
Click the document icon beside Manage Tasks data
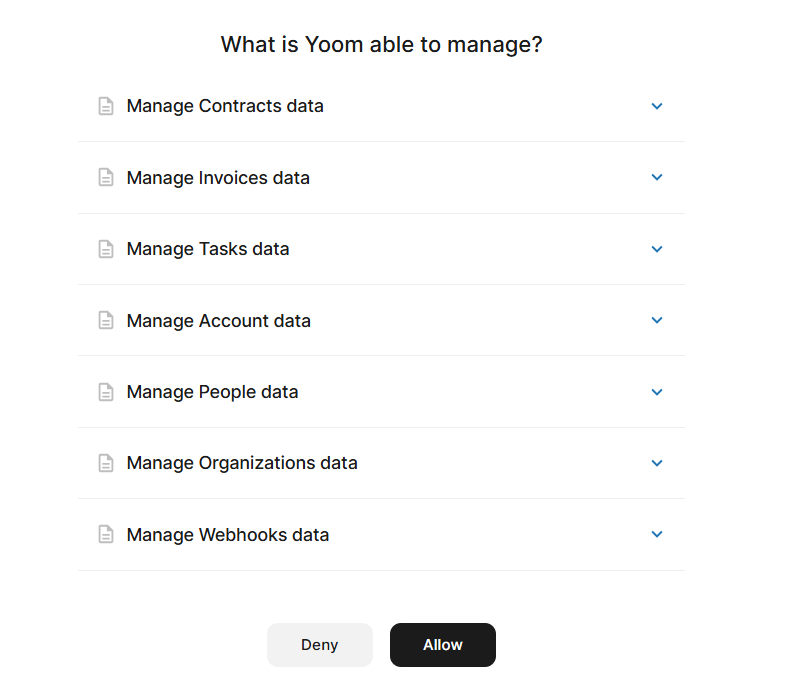[x=106, y=249]
